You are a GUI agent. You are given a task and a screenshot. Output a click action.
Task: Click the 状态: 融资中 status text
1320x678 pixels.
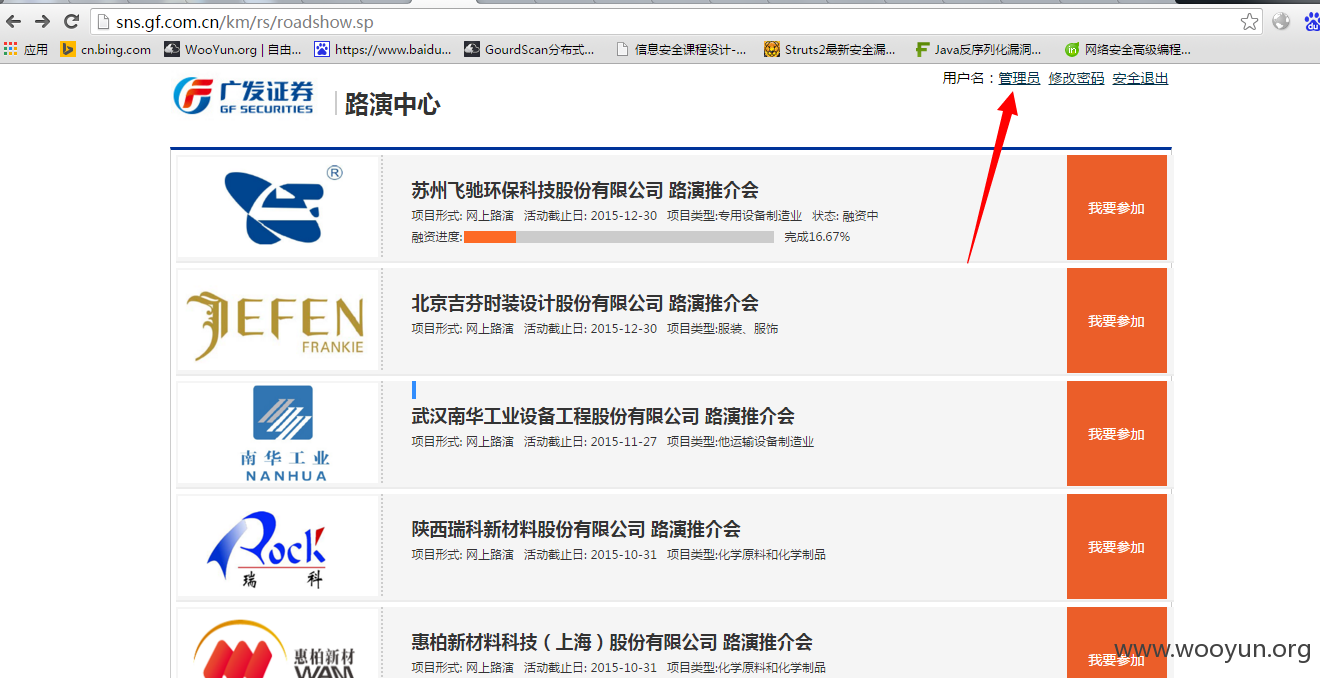pyautogui.click(x=845, y=216)
